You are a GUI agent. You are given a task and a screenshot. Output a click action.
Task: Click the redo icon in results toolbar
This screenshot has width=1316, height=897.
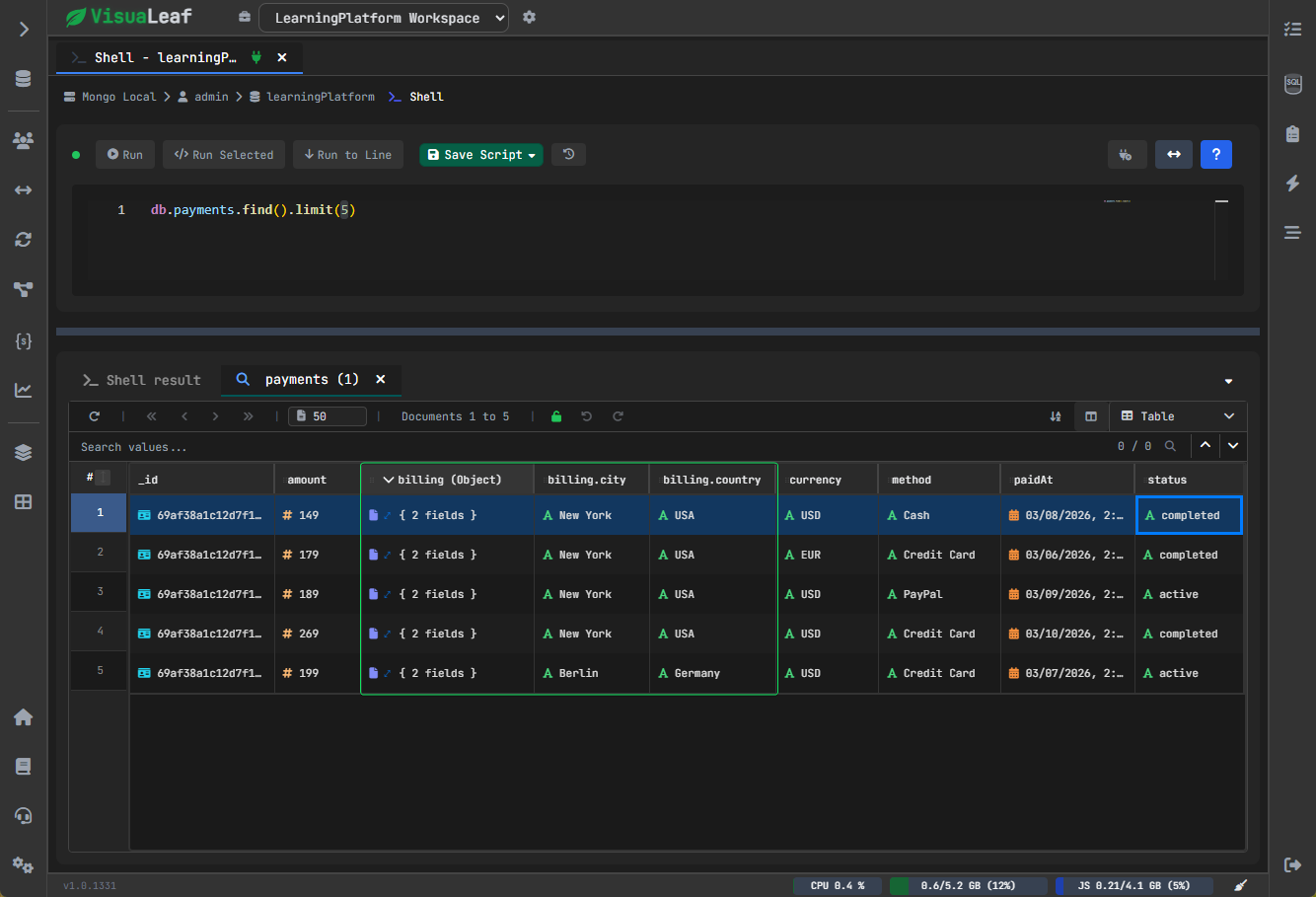[618, 416]
